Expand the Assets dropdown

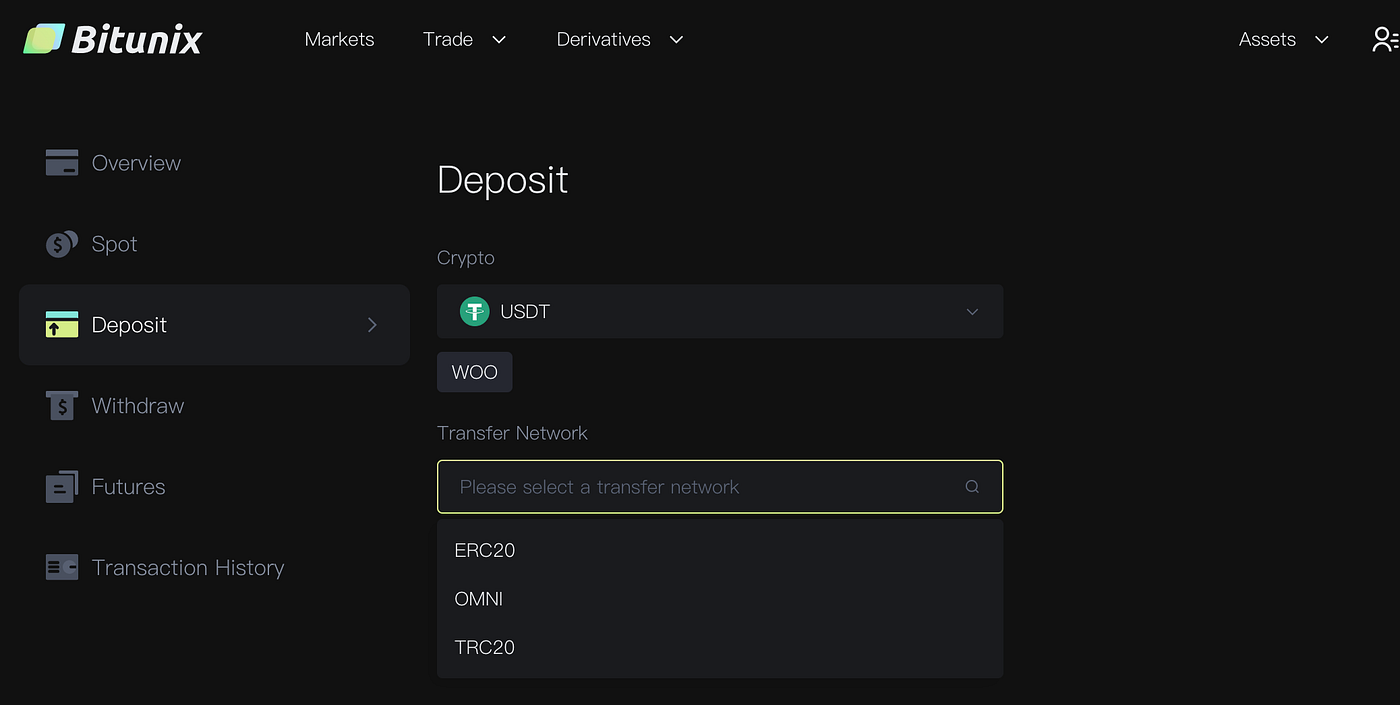[x=1283, y=39]
